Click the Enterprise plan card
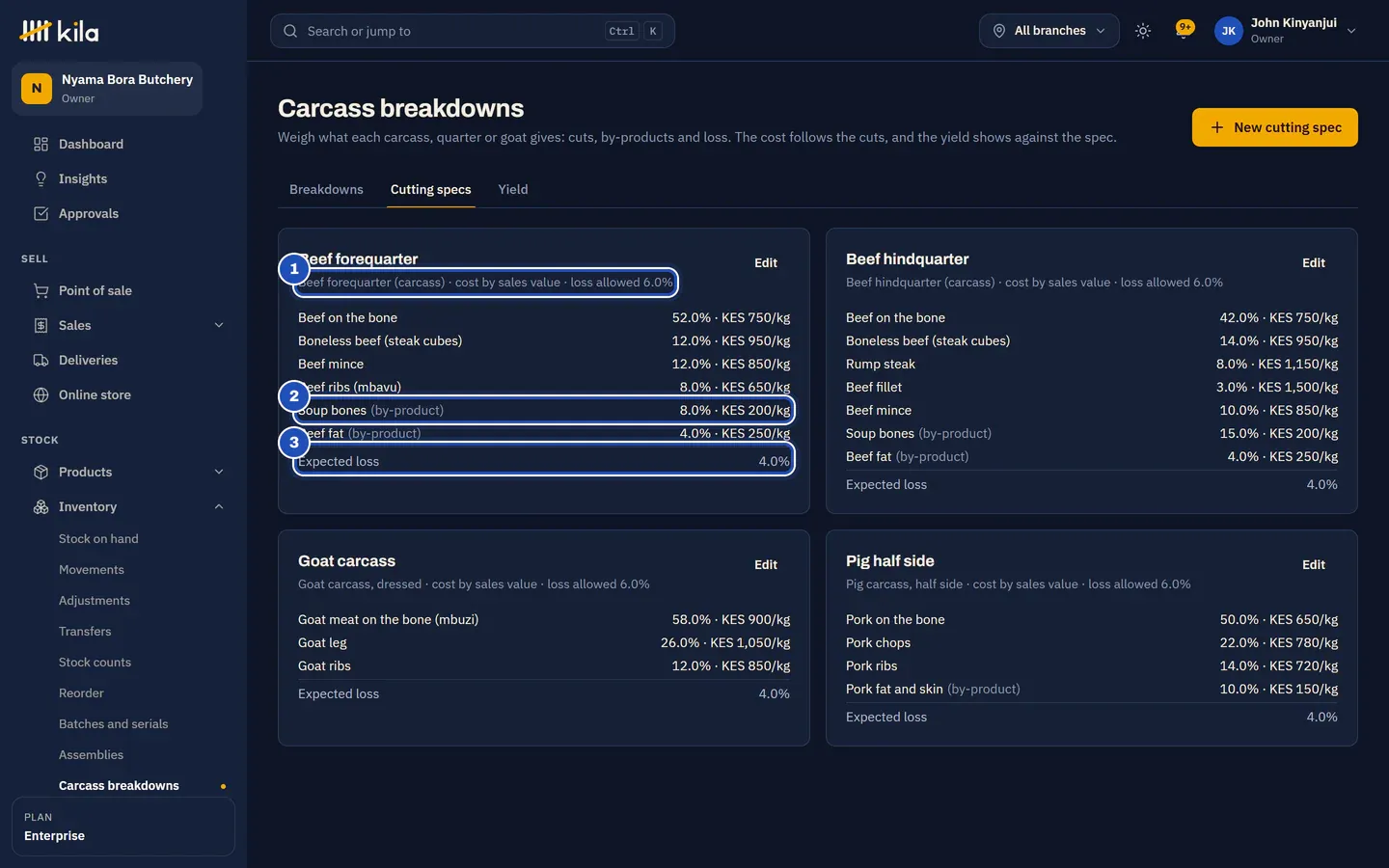 point(123,827)
